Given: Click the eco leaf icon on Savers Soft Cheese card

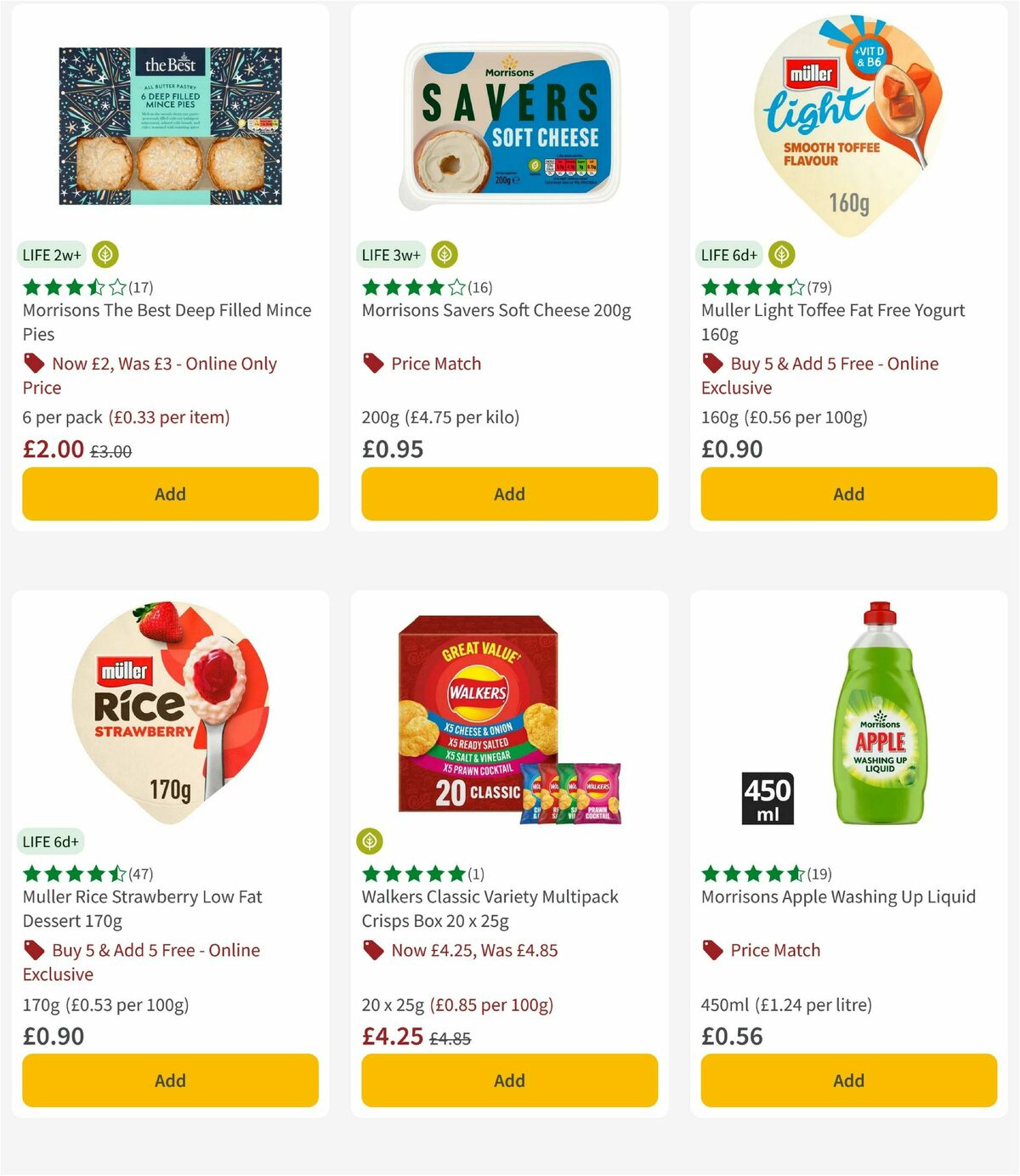Looking at the screenshot, I should pyautogui.click(x=445, y=254).
